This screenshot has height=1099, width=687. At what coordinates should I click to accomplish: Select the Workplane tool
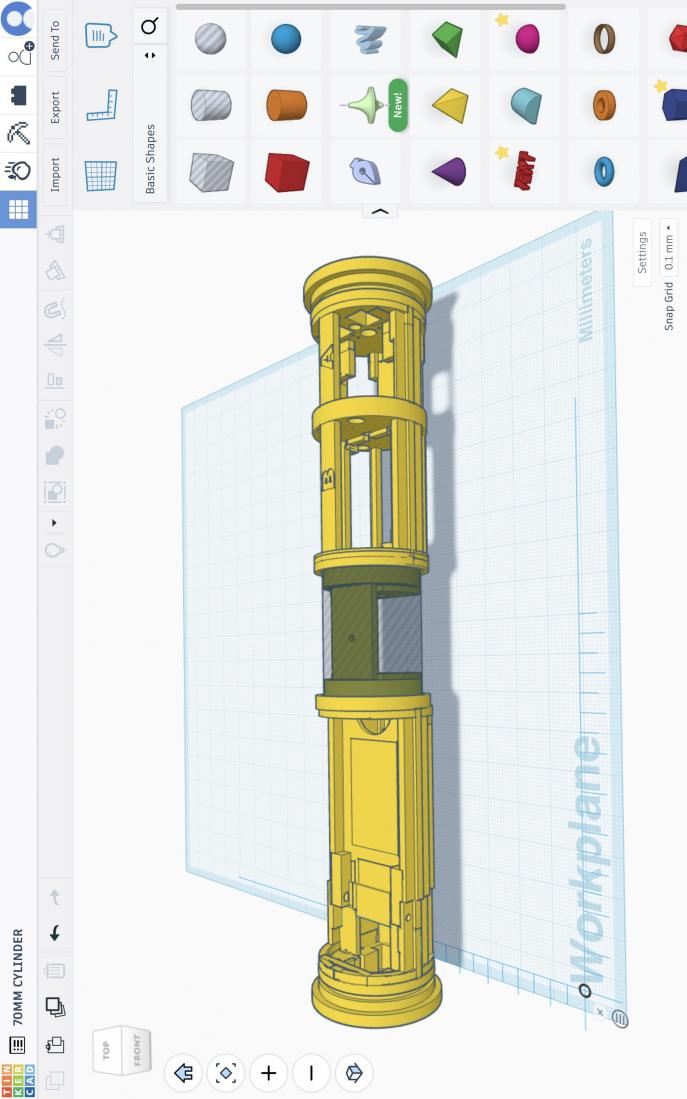101,174
